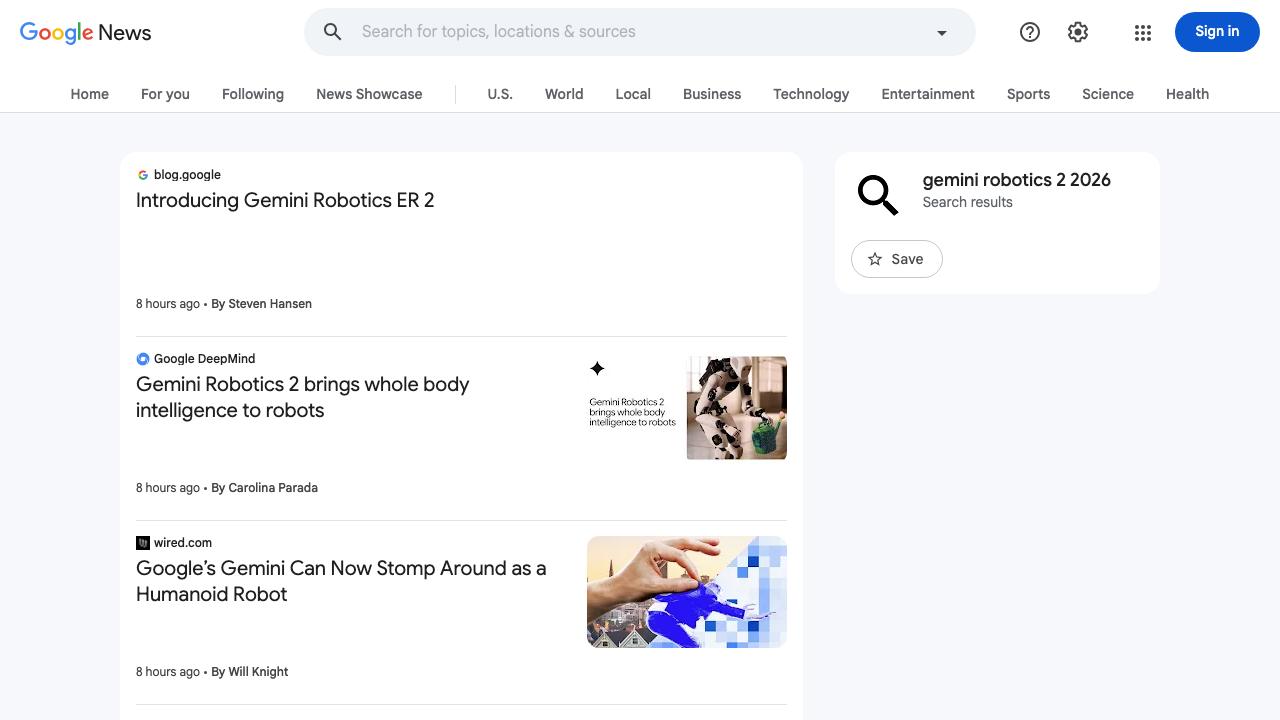Select the World section
This screenshot has height=720, width=1280.
tap(564, 94)
